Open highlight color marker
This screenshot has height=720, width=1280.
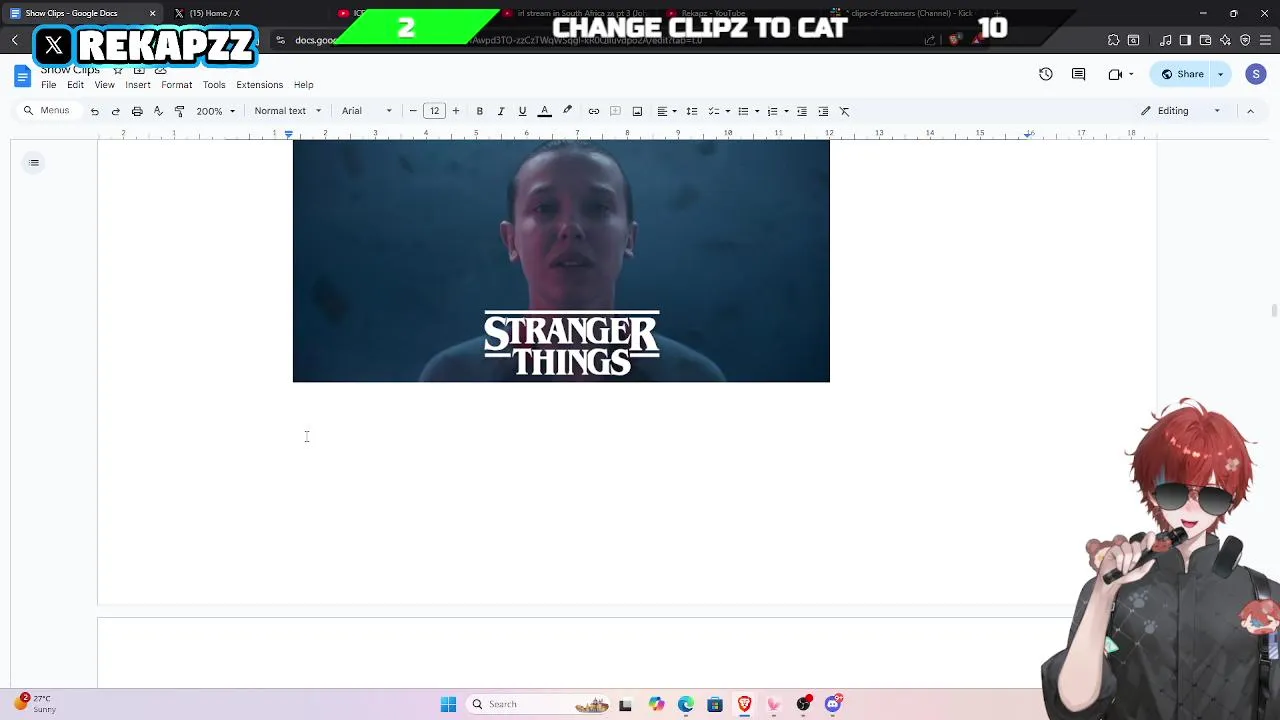click(x=567, y=111)
